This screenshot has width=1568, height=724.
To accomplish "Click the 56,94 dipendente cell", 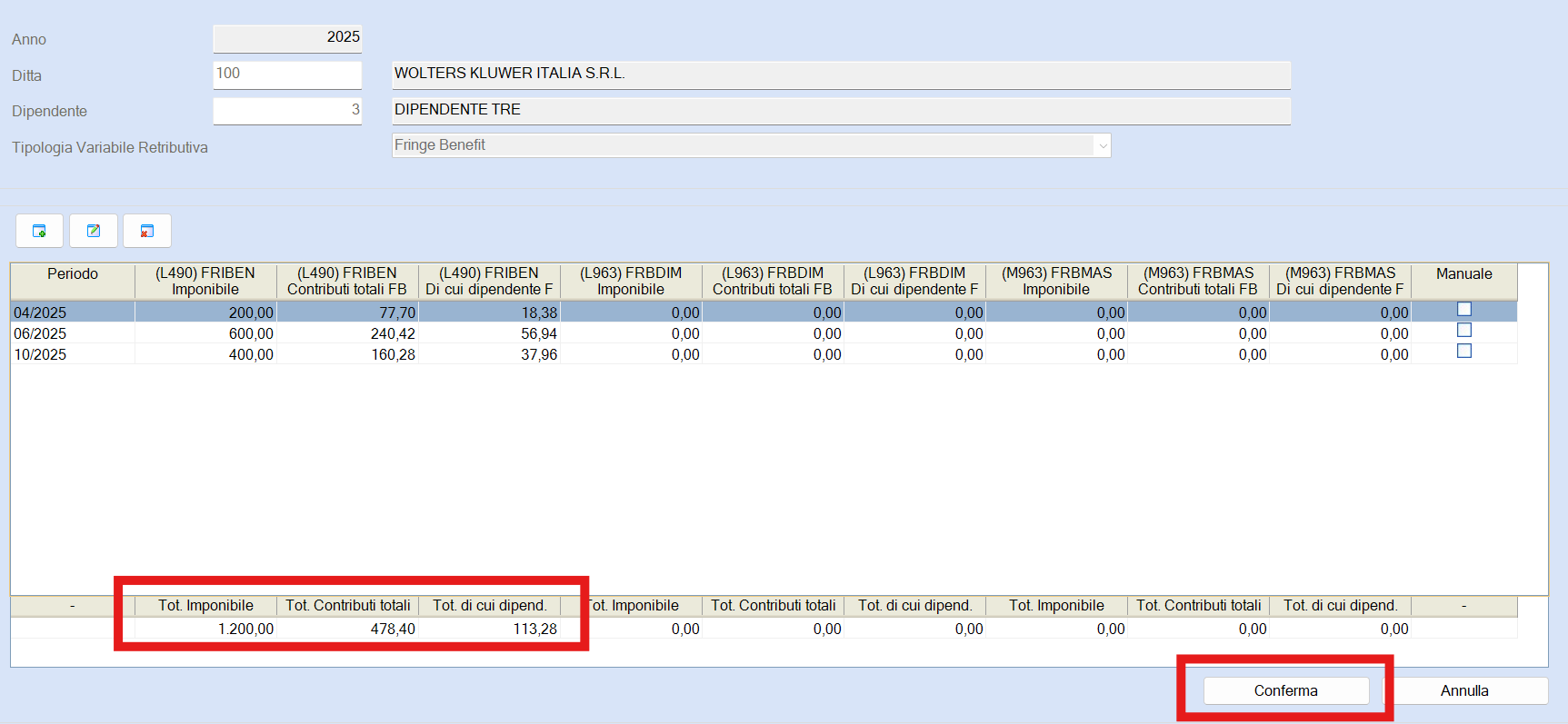I will coord(489,333).
